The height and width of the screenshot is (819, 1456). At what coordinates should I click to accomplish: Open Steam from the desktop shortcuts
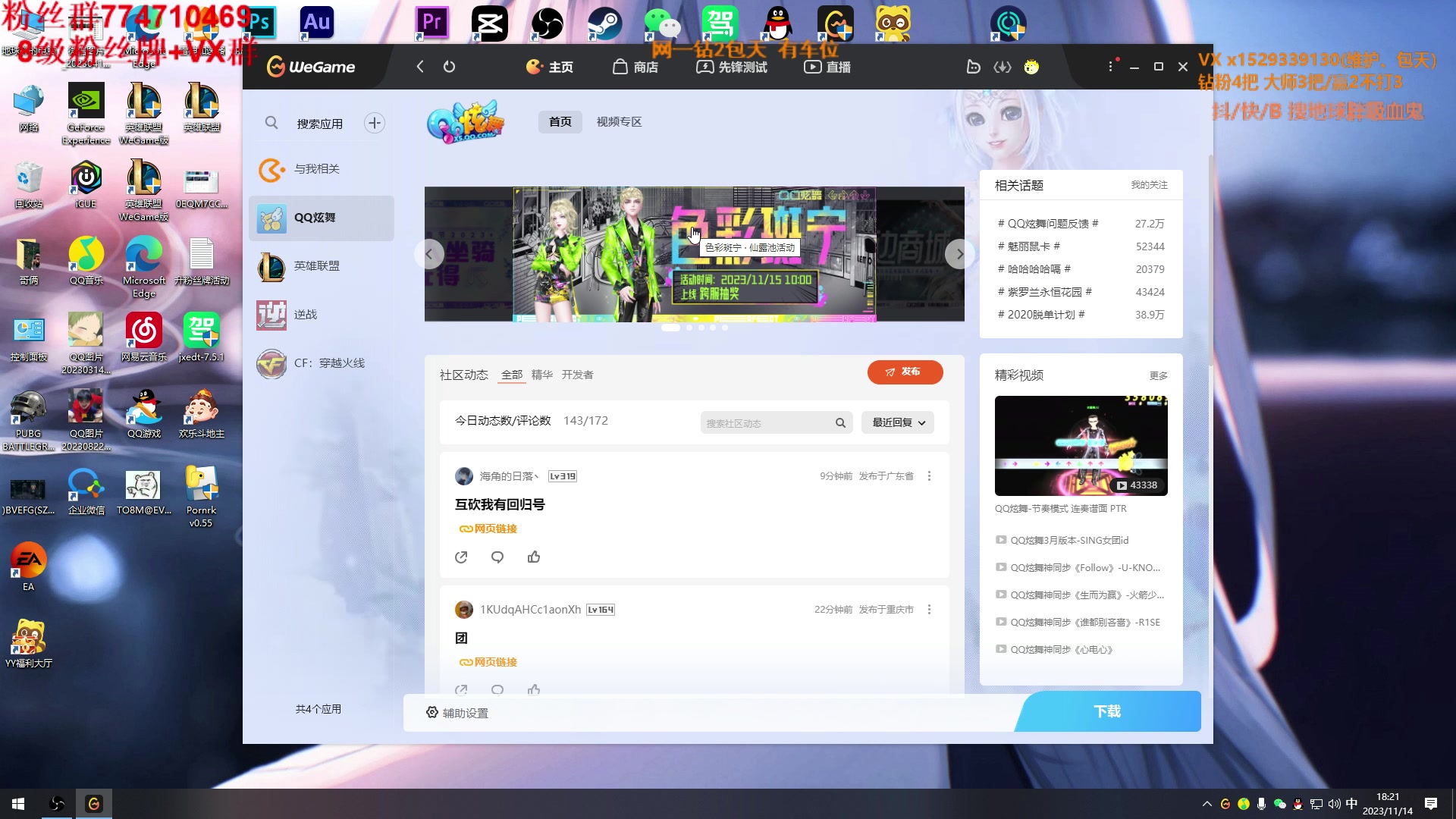pyautogui.click(x=604, y=24)
